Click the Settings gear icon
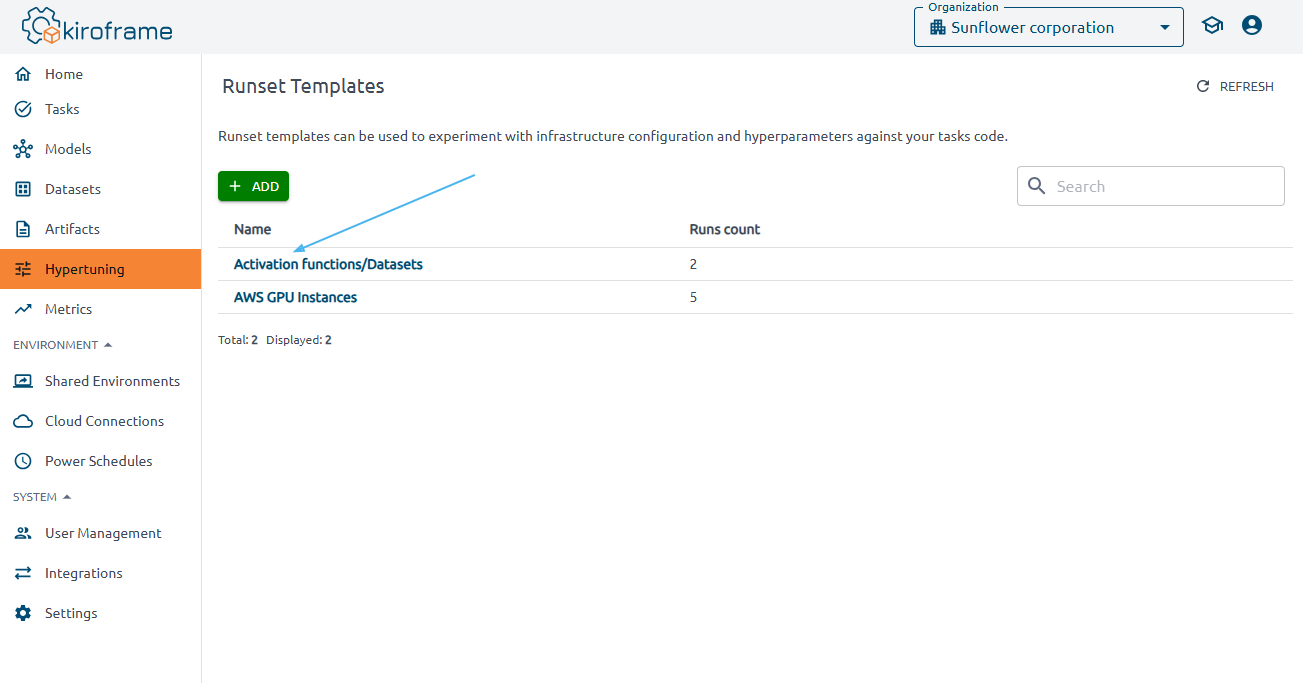Image resolution: width=1303 pixels, height=683 pixels. pyautogui.click(x=23, y=613)
